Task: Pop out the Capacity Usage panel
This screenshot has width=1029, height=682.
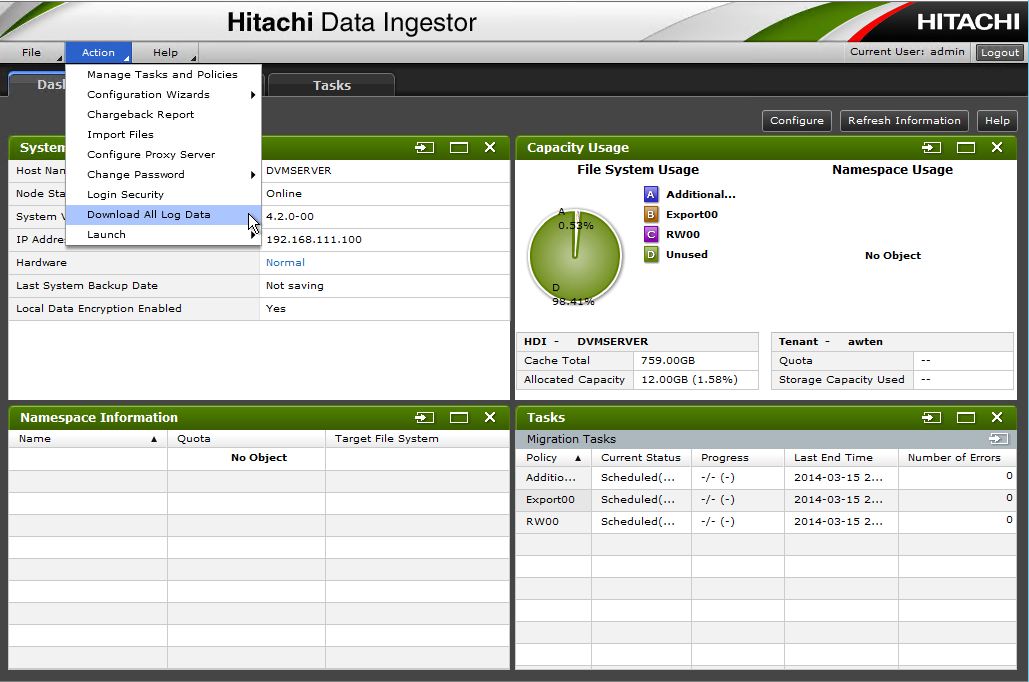Action: point(931,148)
